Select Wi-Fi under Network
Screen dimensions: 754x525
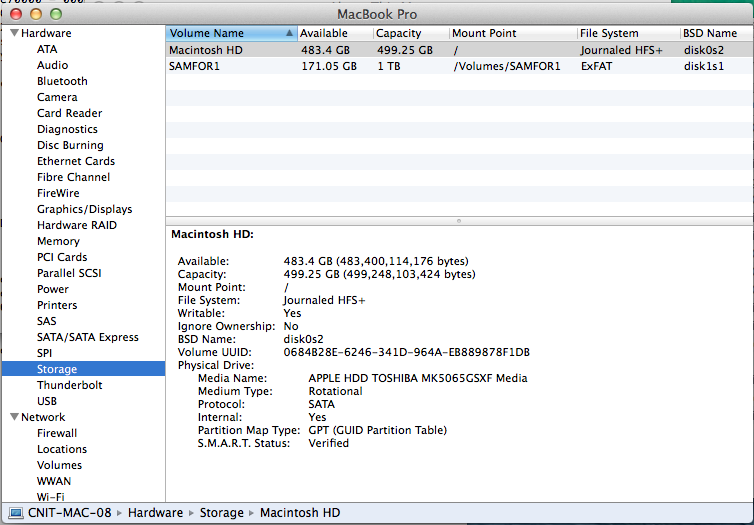pos(50,497)
